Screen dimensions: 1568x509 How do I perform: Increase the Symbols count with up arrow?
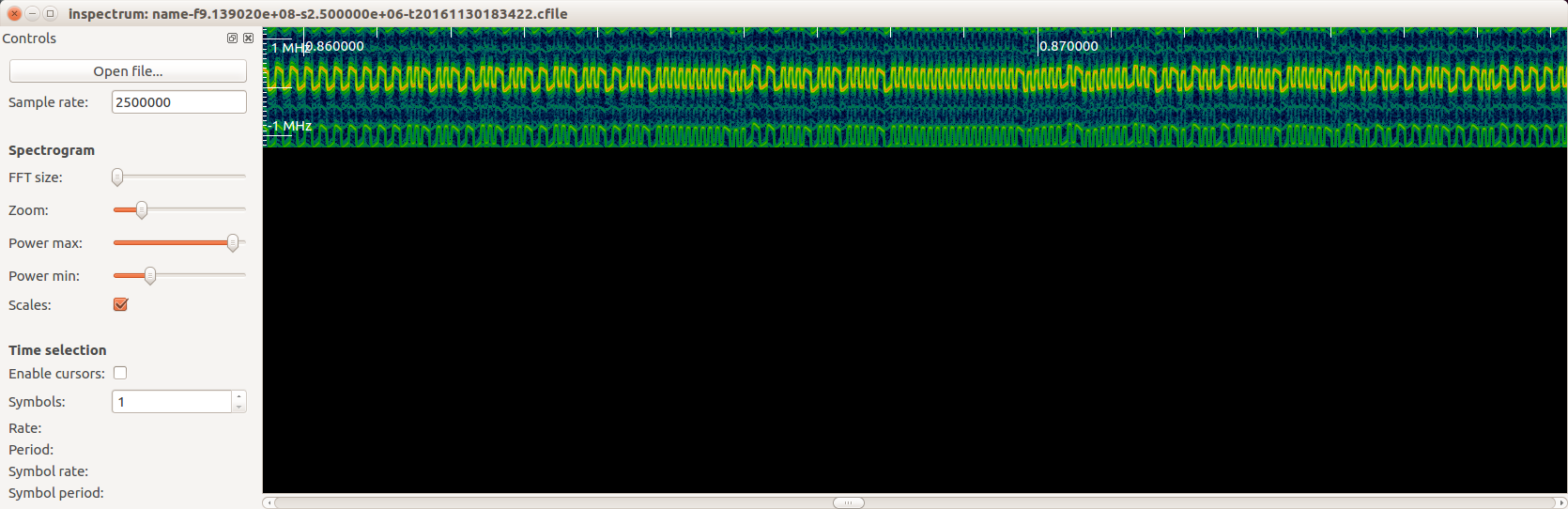[239, 396]
